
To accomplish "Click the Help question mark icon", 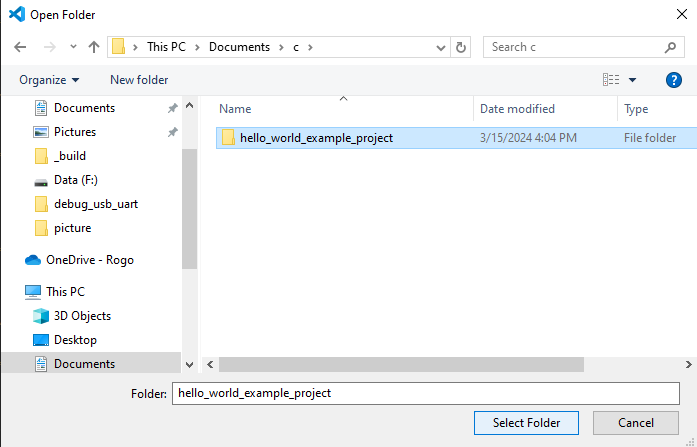I will coord(673,80).
